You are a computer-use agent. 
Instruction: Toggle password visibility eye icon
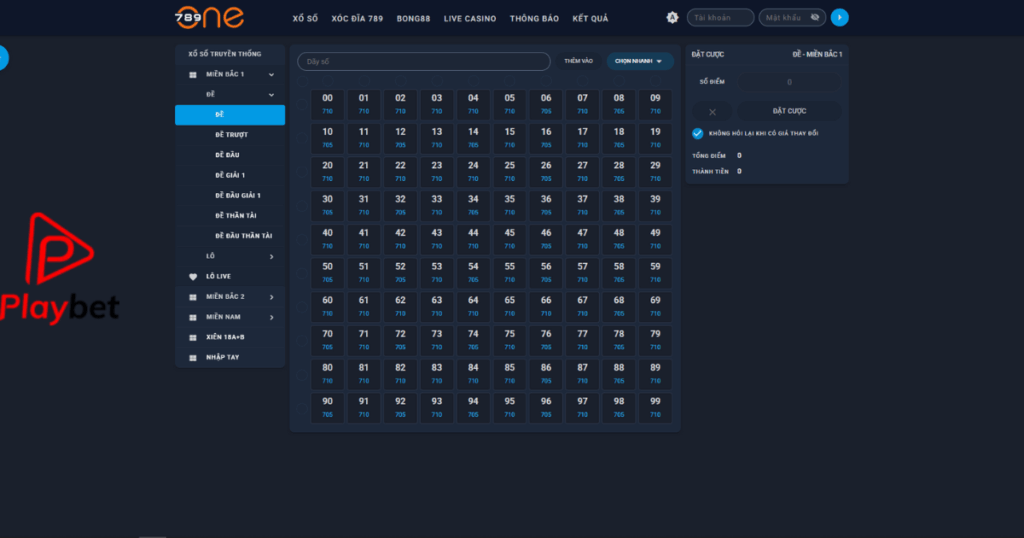(x=815, y=18)
